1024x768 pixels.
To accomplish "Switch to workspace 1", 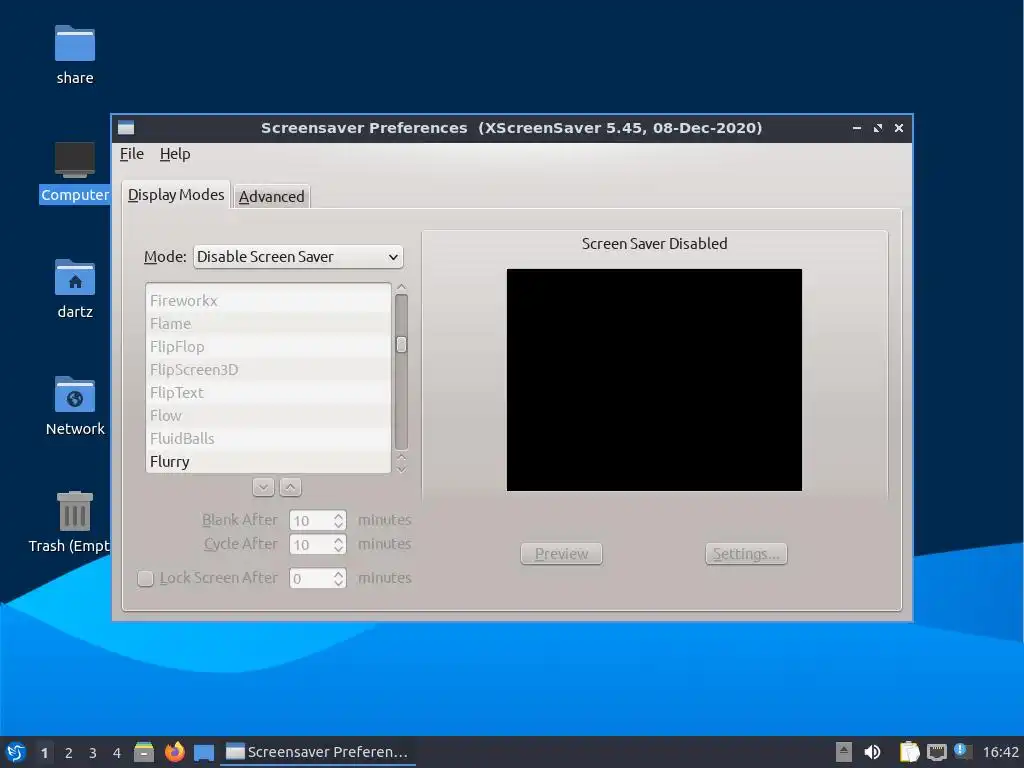I will tap(44, 753).
